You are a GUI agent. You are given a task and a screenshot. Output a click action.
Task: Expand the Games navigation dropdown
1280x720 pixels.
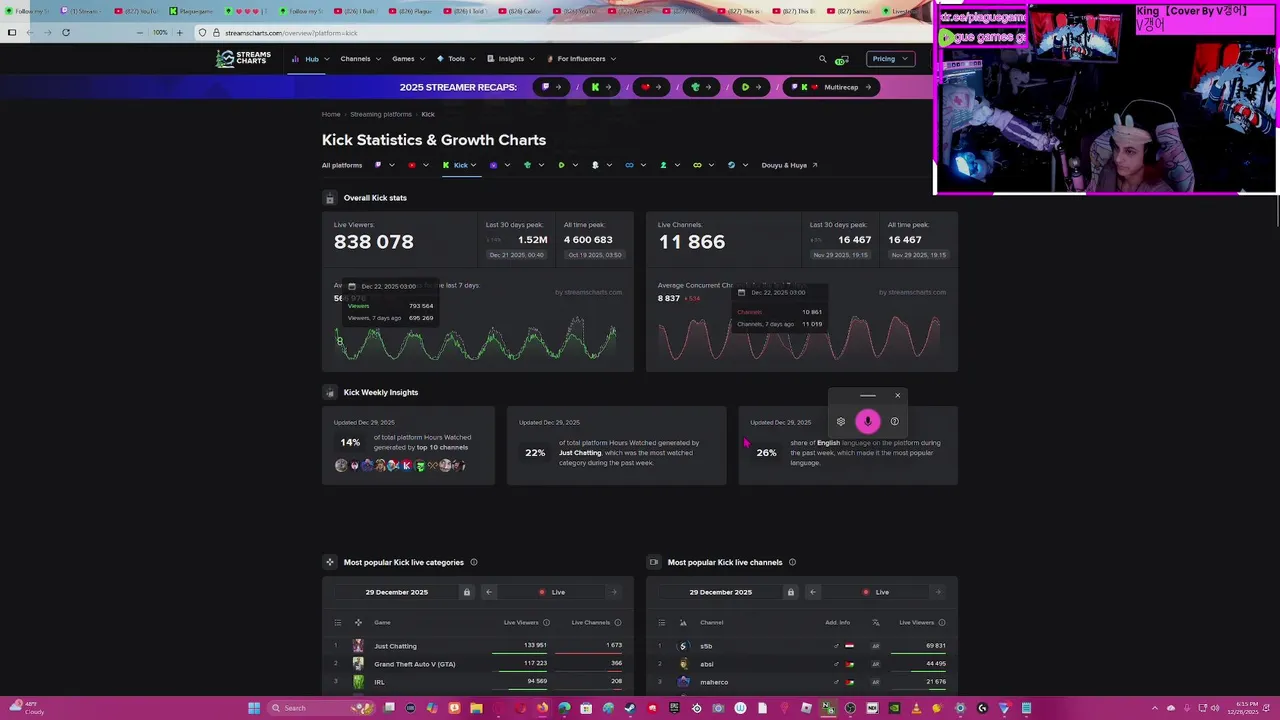point(408,59)
